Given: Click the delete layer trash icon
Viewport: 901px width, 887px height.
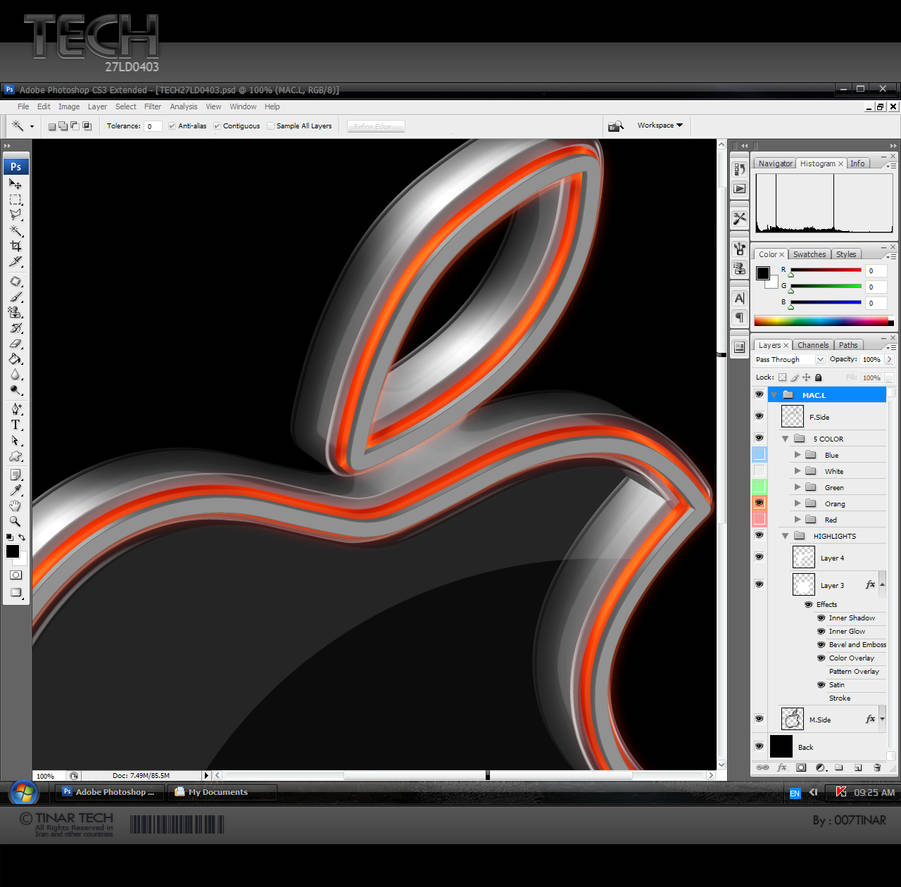Looking at the screenshot, I should (877, 768).
